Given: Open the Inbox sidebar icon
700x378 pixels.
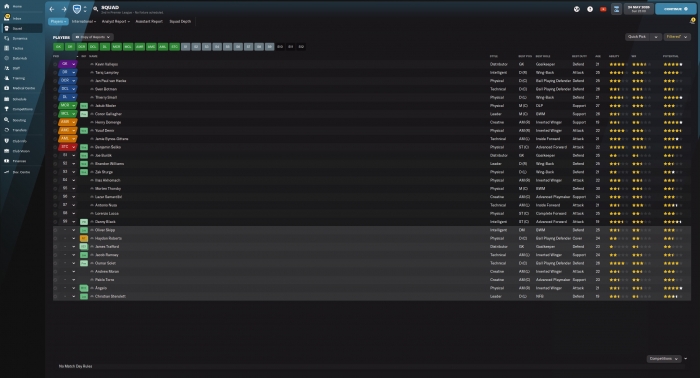Looking at the screenshot, I should pyautogui.click(x=7, y=17).
